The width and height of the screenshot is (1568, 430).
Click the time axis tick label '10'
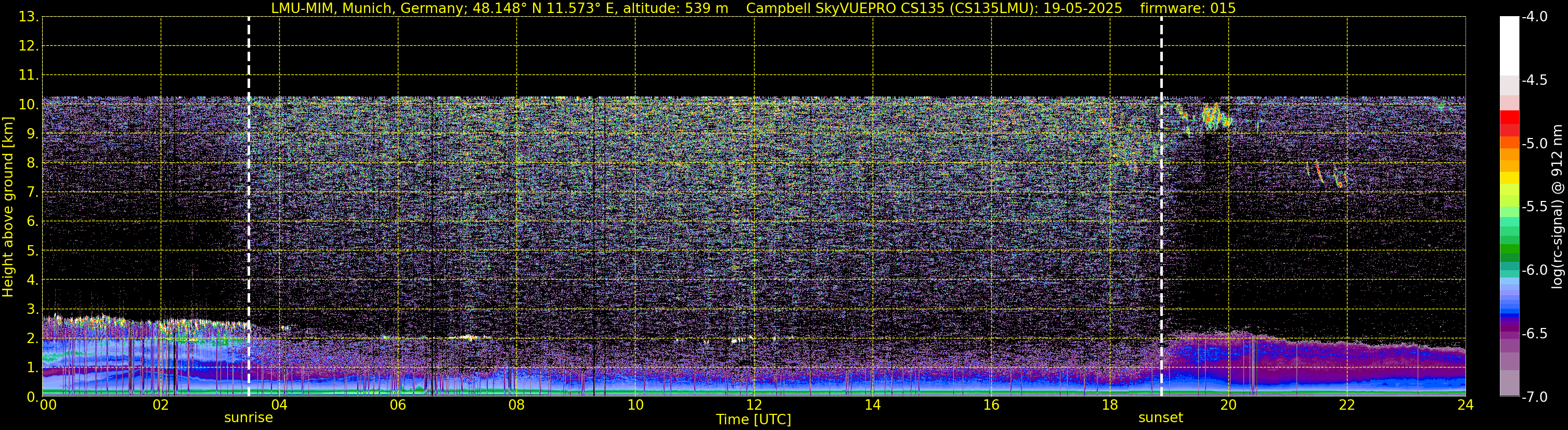coord(635,405)
